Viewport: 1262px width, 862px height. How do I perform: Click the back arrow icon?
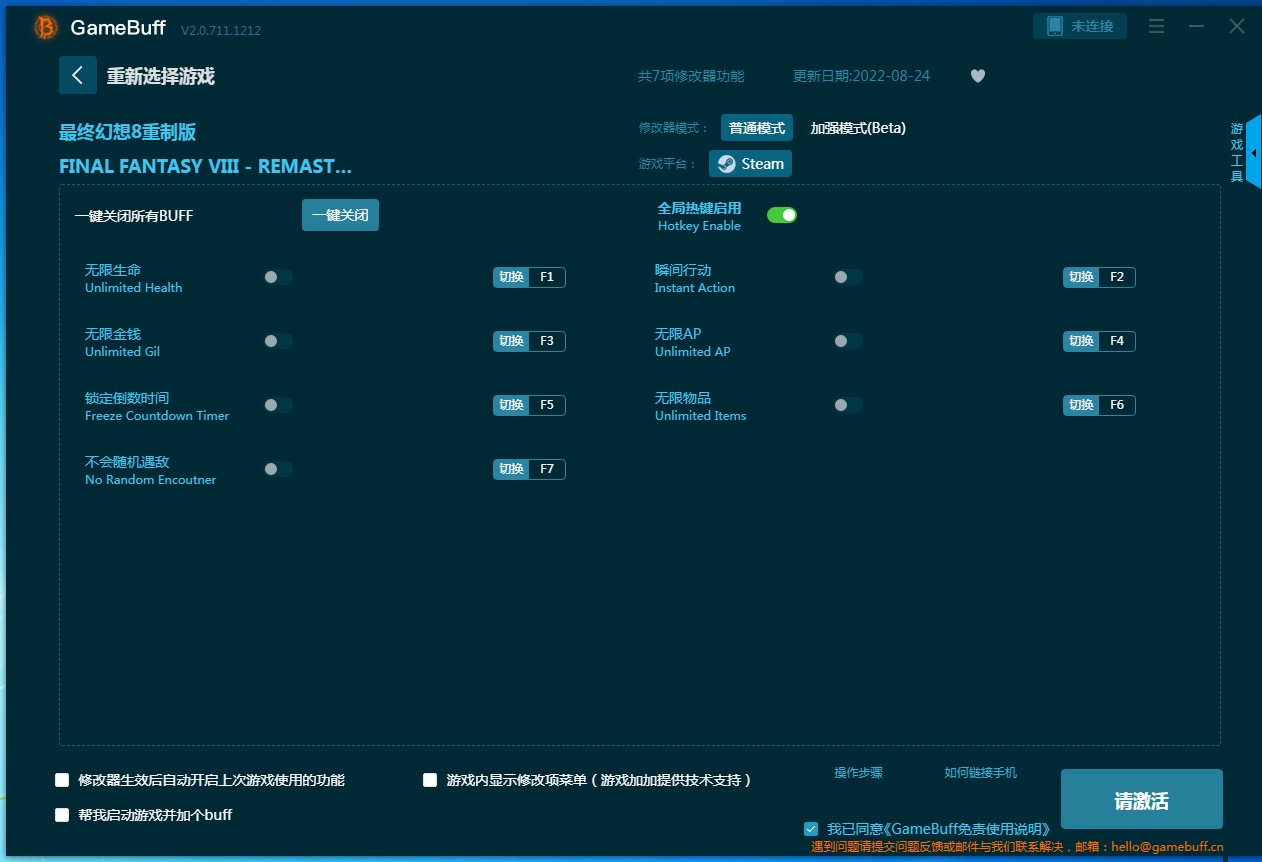[x=78, y=76]
